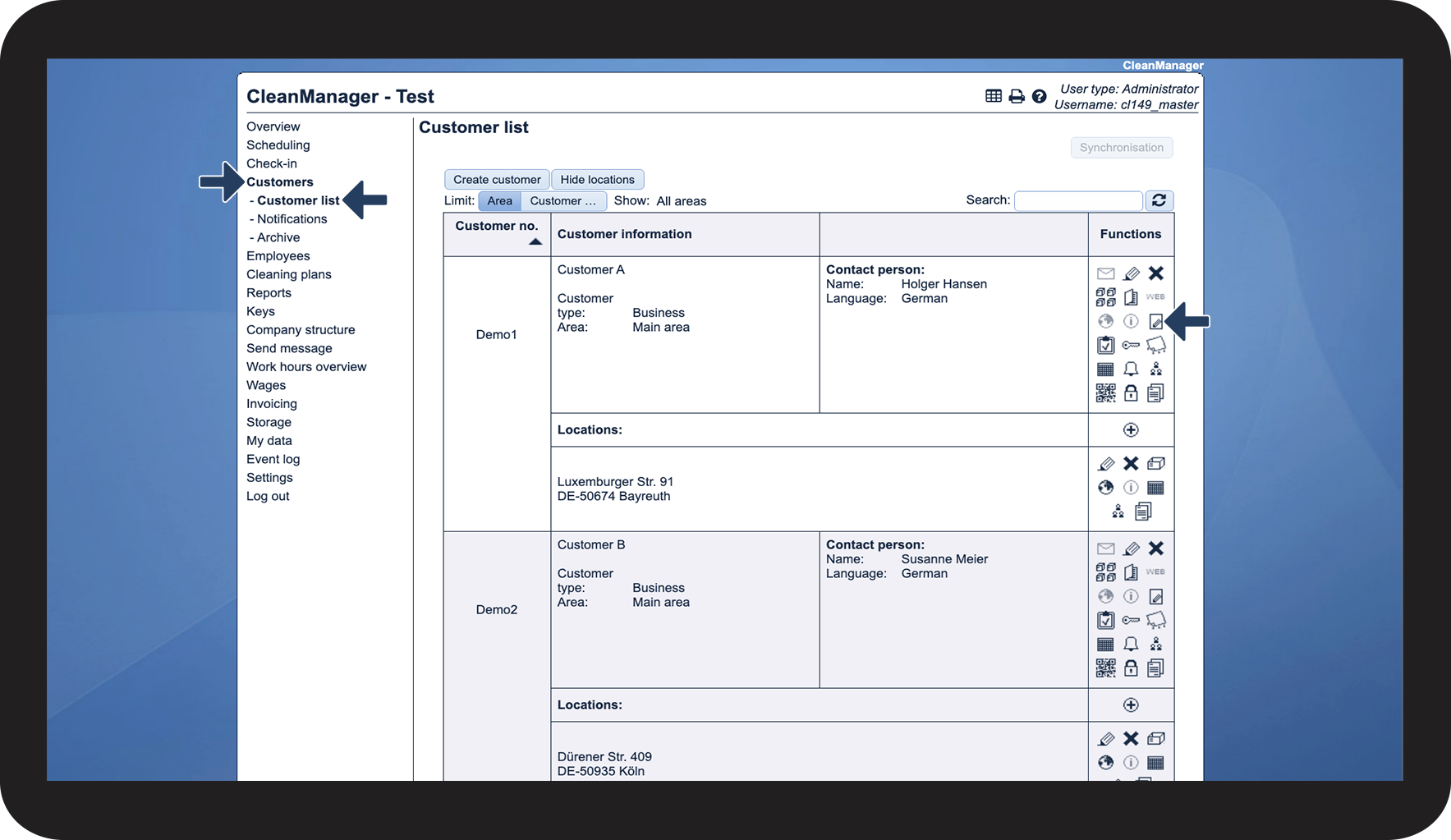
Task: Click the bell notification icon for Customer B
Action: (x=1132, y=644)
